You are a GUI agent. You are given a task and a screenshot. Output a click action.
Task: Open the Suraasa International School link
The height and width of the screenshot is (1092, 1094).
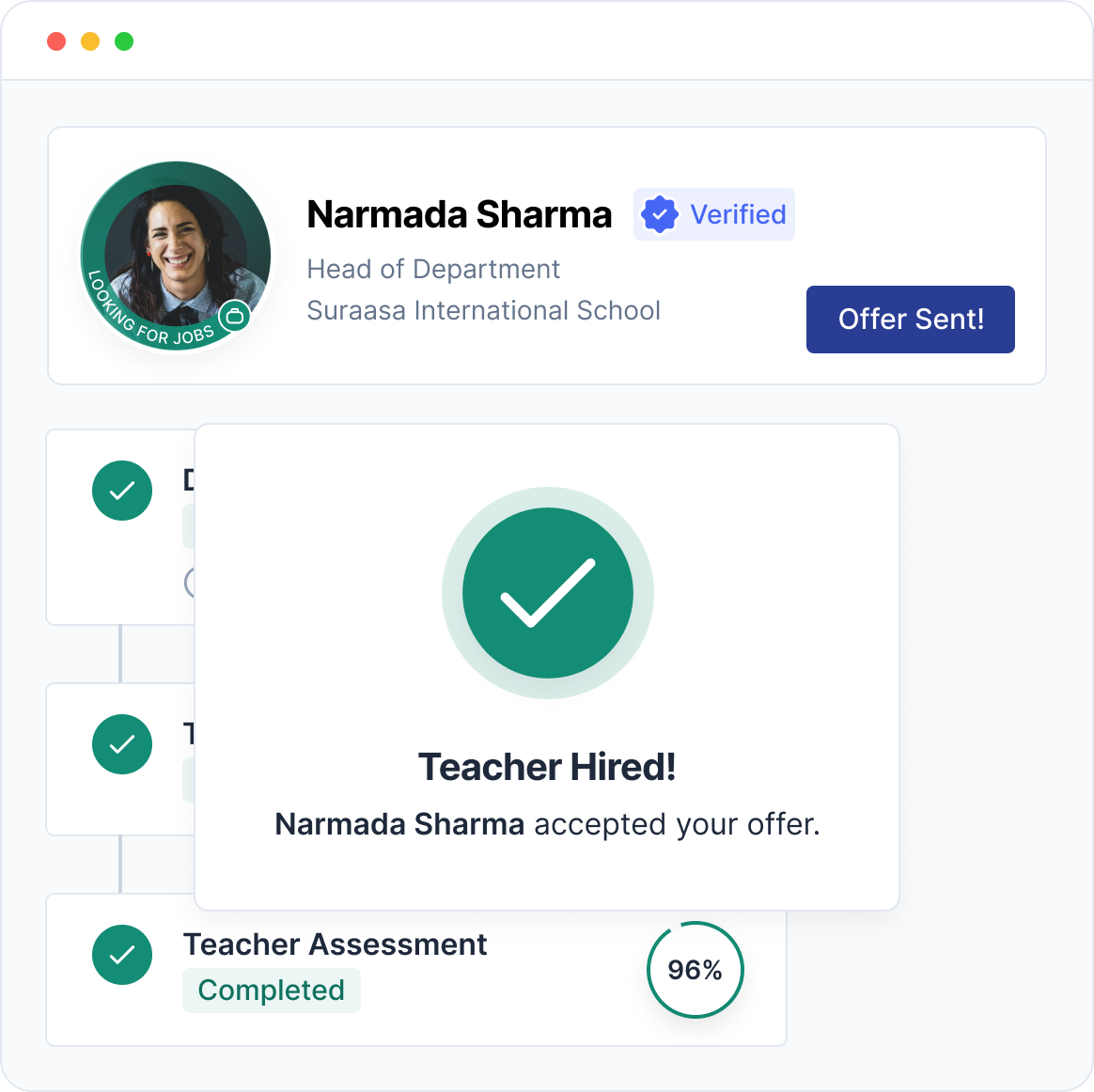483,311
